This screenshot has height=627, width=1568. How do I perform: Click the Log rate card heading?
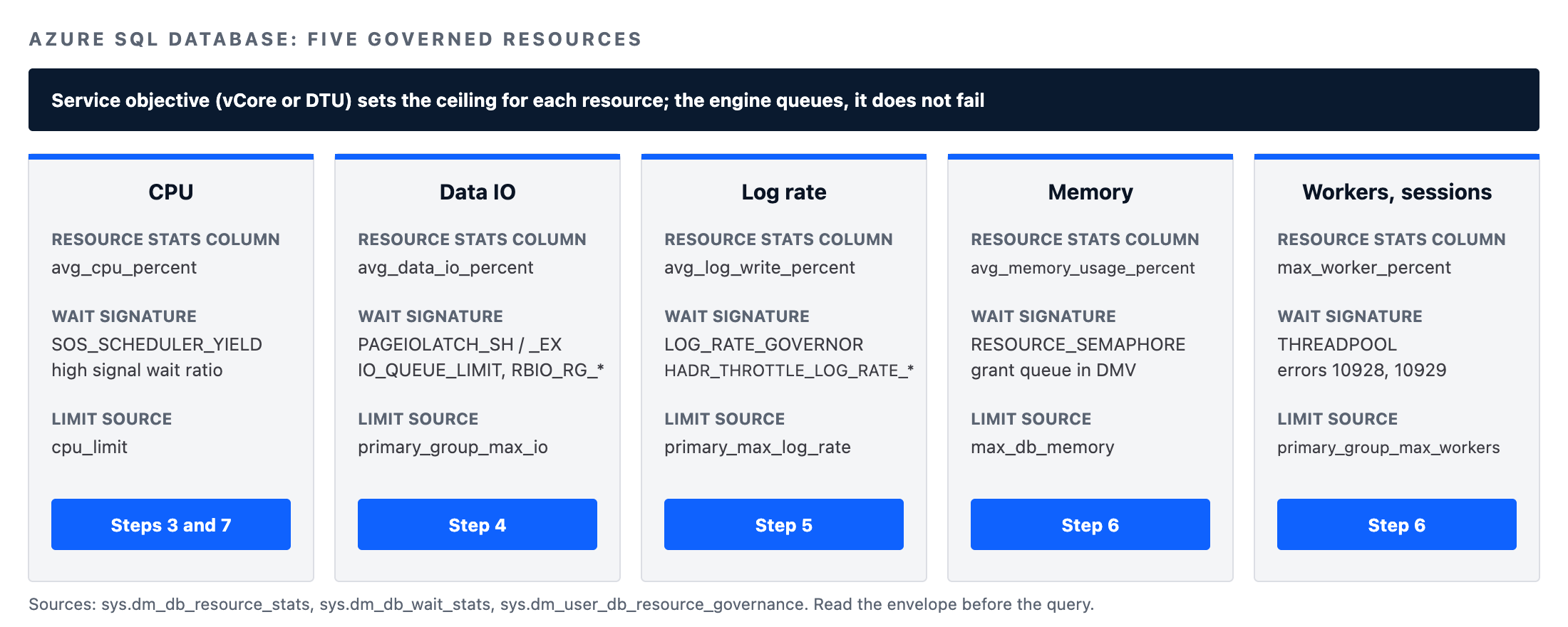coord(784,192)
